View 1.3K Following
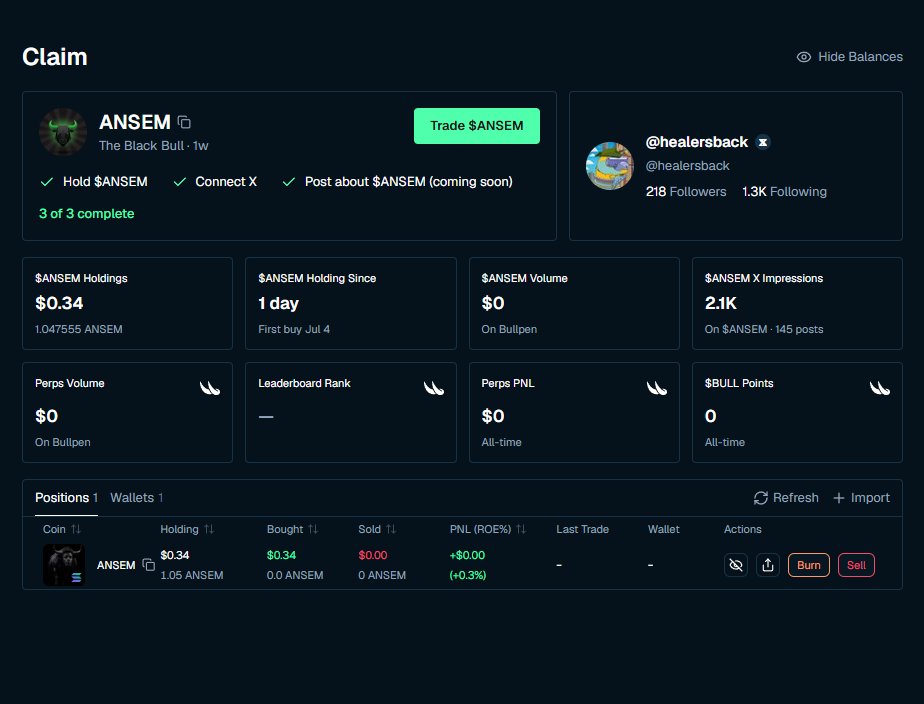The height and width of the screenshot is (704, 924). click(784, 191)
